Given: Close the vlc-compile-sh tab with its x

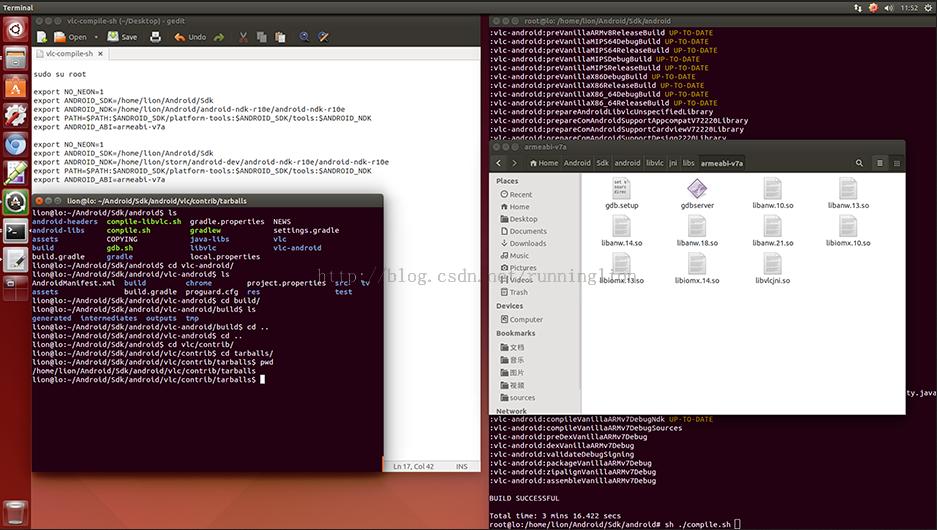Looking at the screenshot, I should tap(100, 54).
